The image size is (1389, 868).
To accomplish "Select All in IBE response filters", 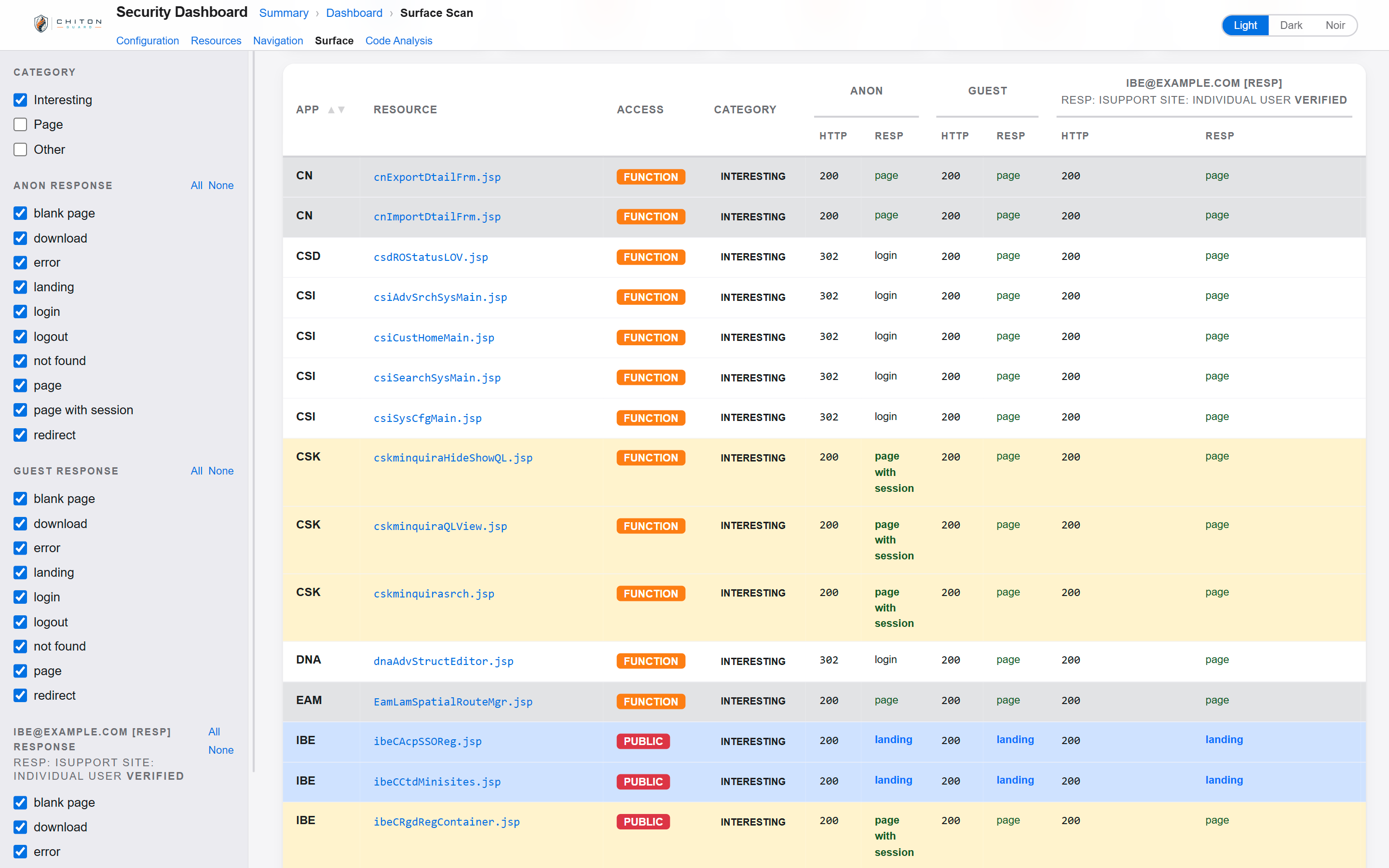I will (214, 732).
